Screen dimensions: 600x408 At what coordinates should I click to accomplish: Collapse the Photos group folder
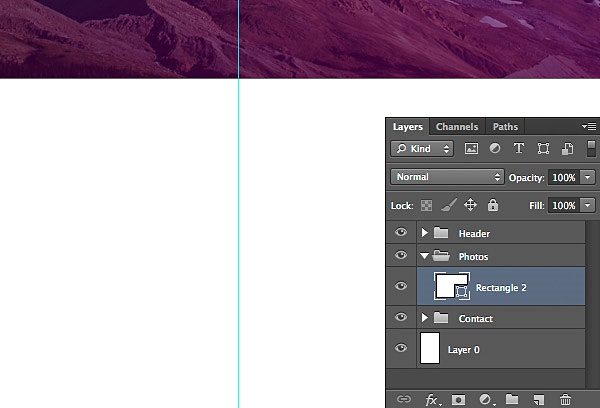425,256
